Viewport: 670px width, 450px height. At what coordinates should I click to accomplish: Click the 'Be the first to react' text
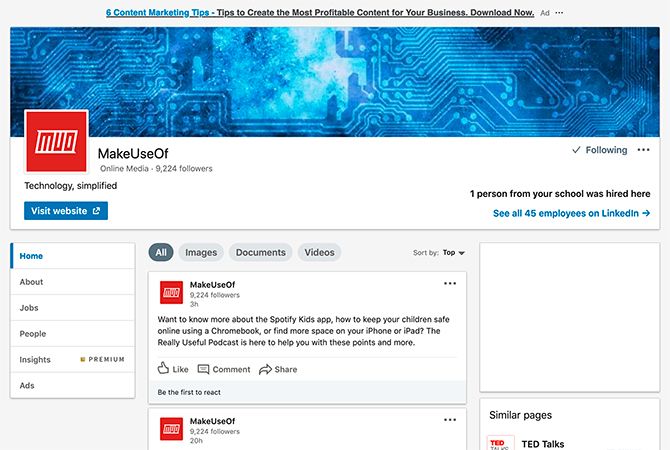coord(189,392)
